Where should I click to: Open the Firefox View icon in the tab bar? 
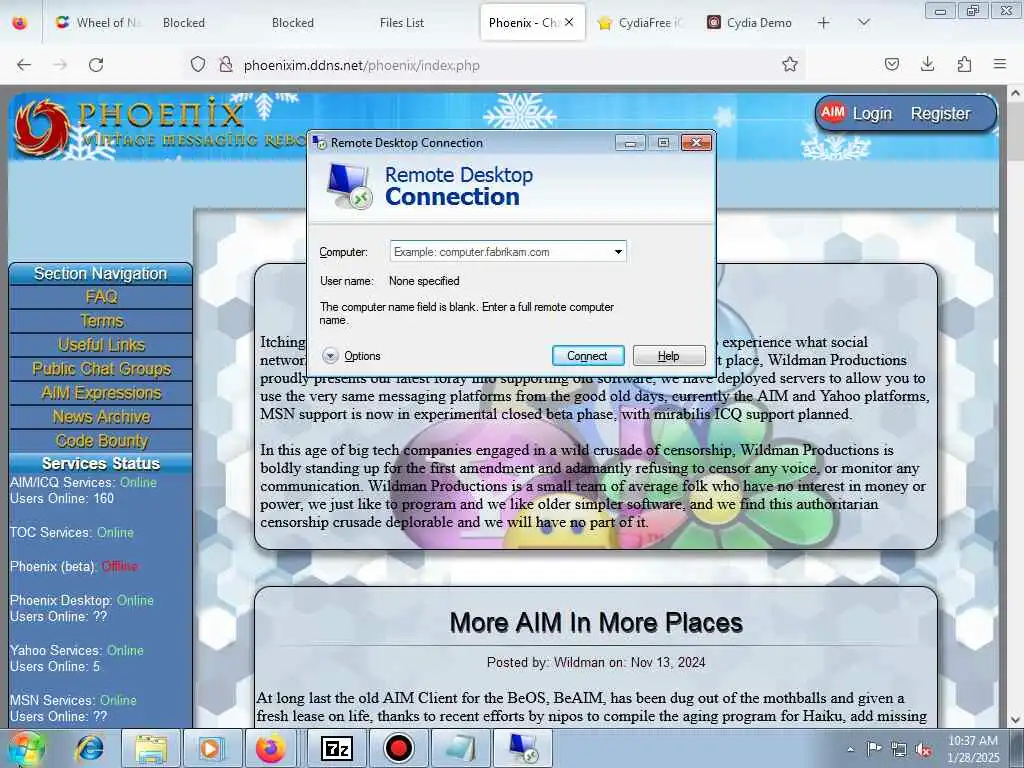coord(20,23)
